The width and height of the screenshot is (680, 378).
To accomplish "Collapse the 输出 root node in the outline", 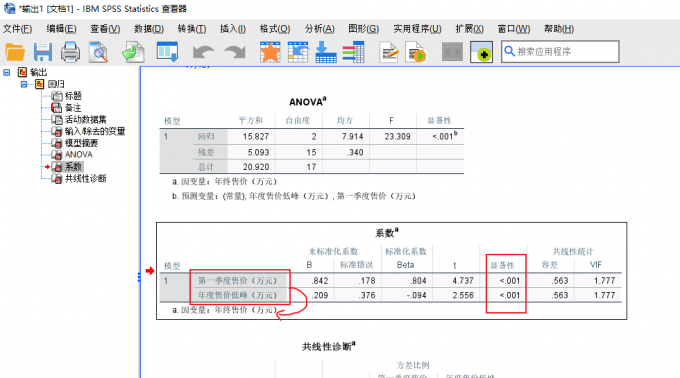I will [7, 72].
